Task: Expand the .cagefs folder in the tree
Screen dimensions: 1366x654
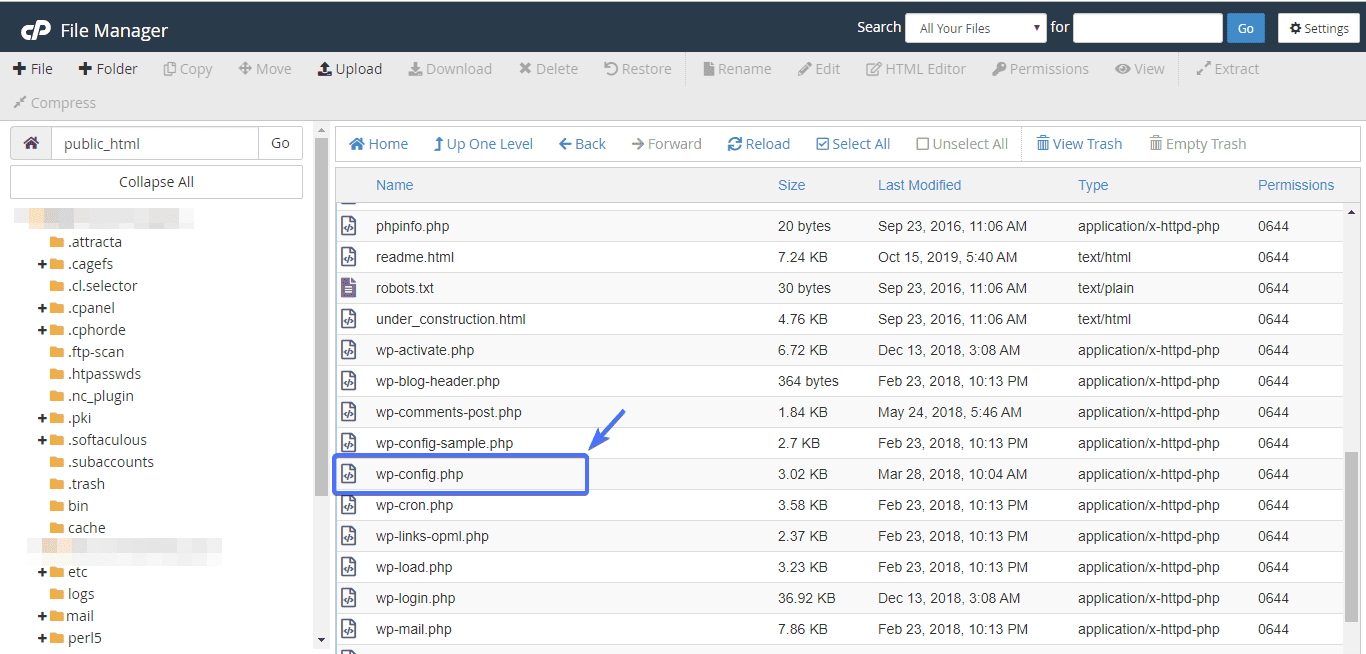Action: pyautogui.click(x=42, y=264)
